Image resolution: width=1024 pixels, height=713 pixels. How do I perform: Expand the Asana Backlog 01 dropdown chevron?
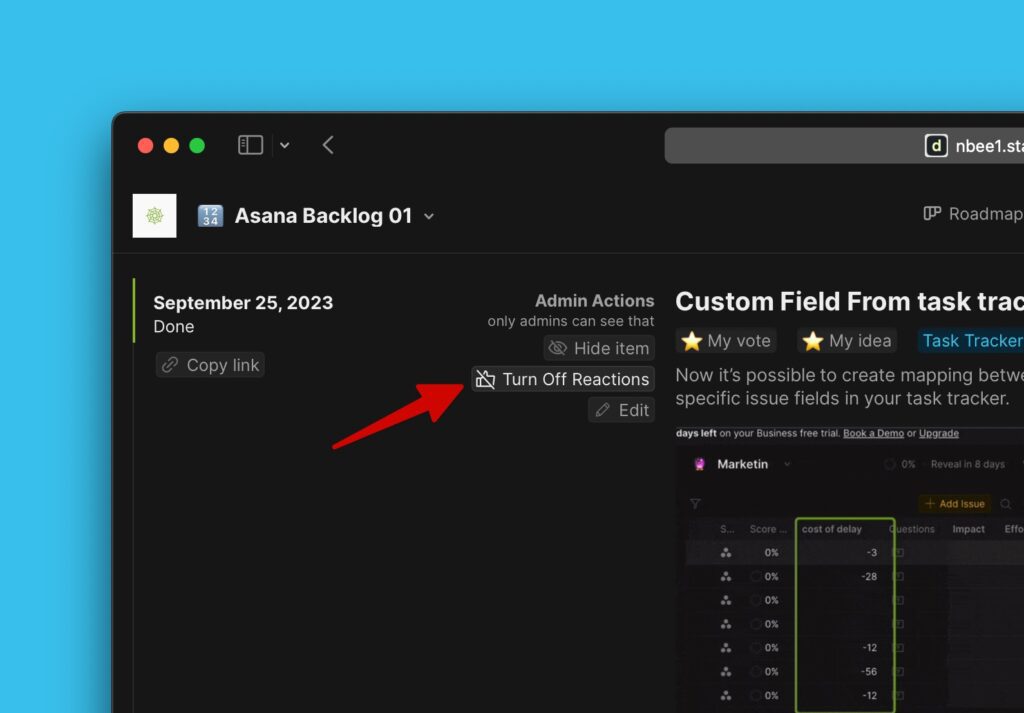coord(429,217)
